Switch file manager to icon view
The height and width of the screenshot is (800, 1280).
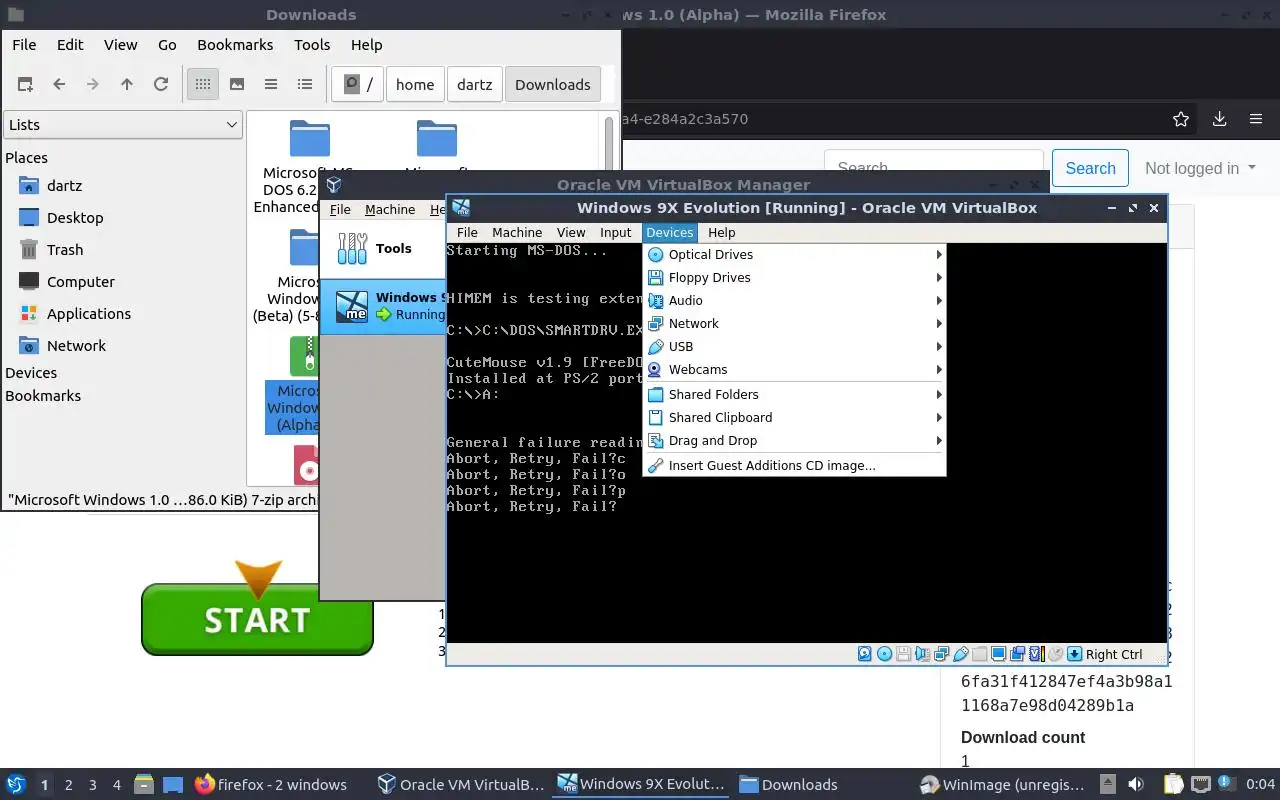203,85
